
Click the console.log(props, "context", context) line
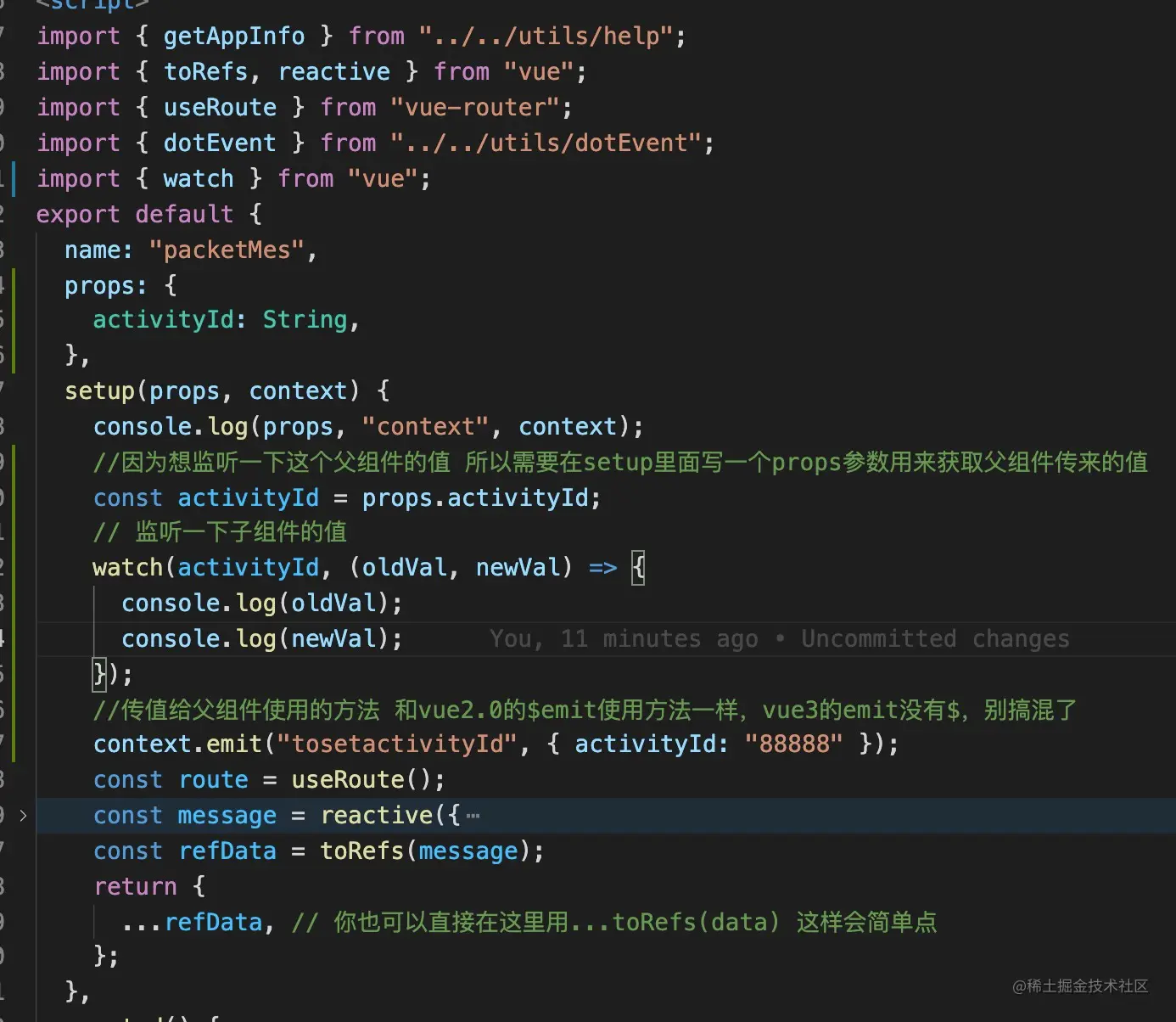(x=368, y=426)
